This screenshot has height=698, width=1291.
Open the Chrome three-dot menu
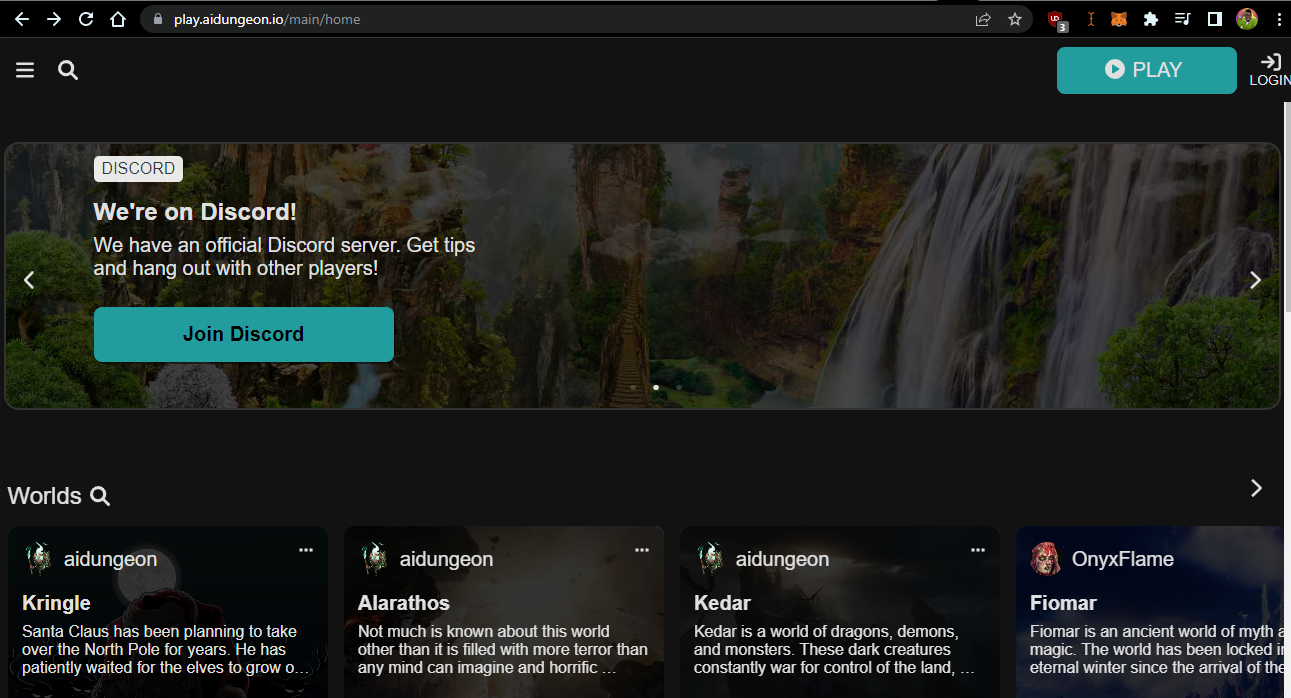pos(1278,19)
